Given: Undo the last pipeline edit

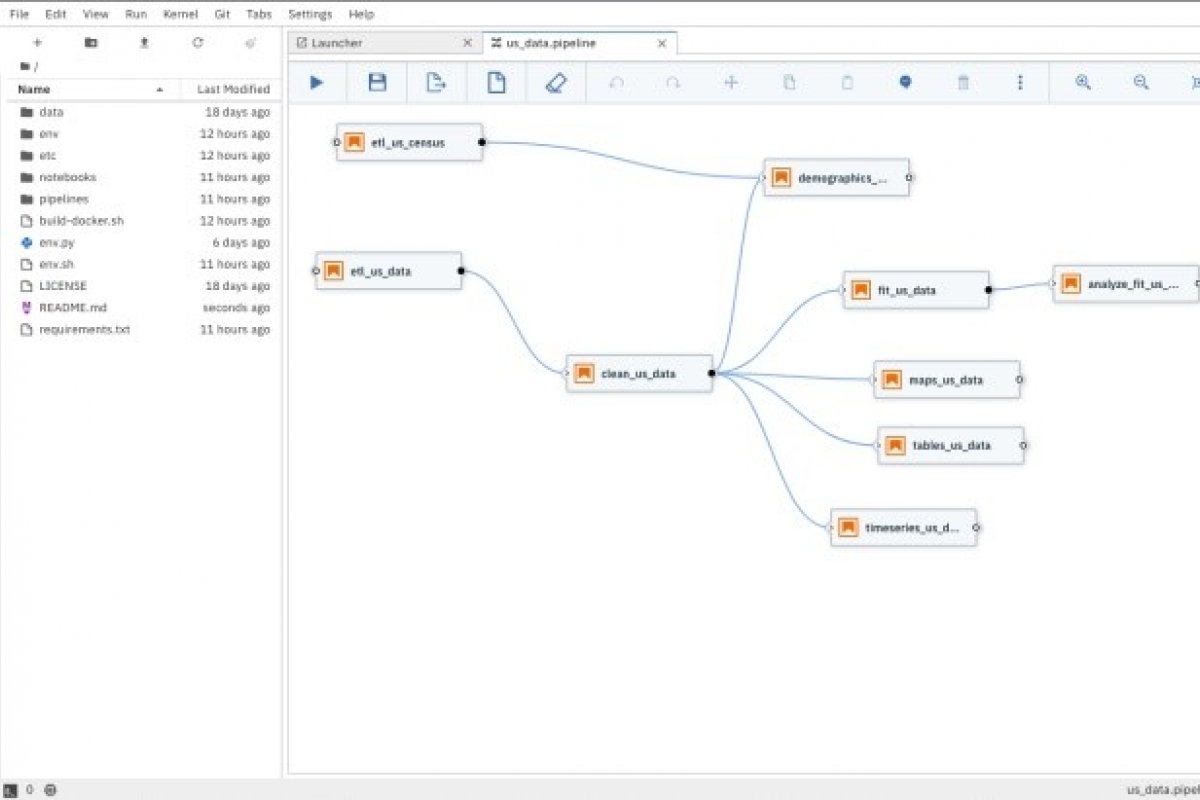Looking at the screenshot, I should pos(616,83).
